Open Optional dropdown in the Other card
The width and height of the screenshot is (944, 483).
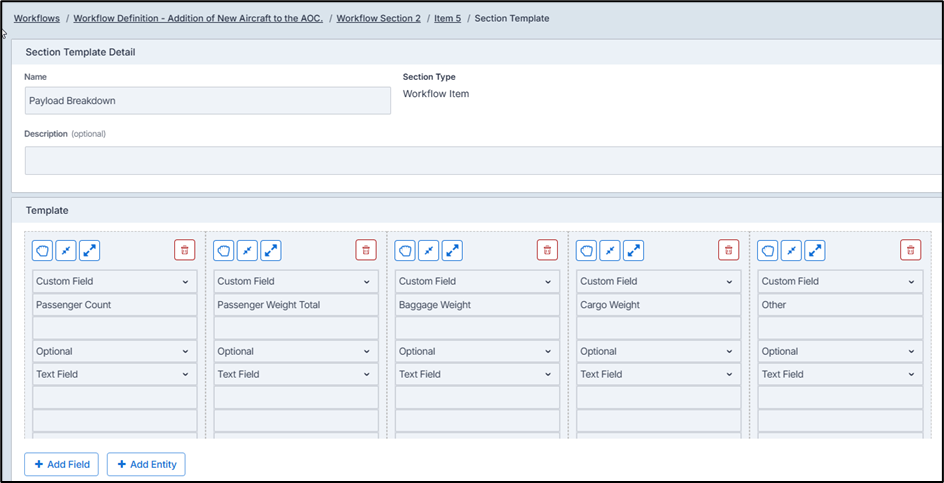tap(840, 352)
